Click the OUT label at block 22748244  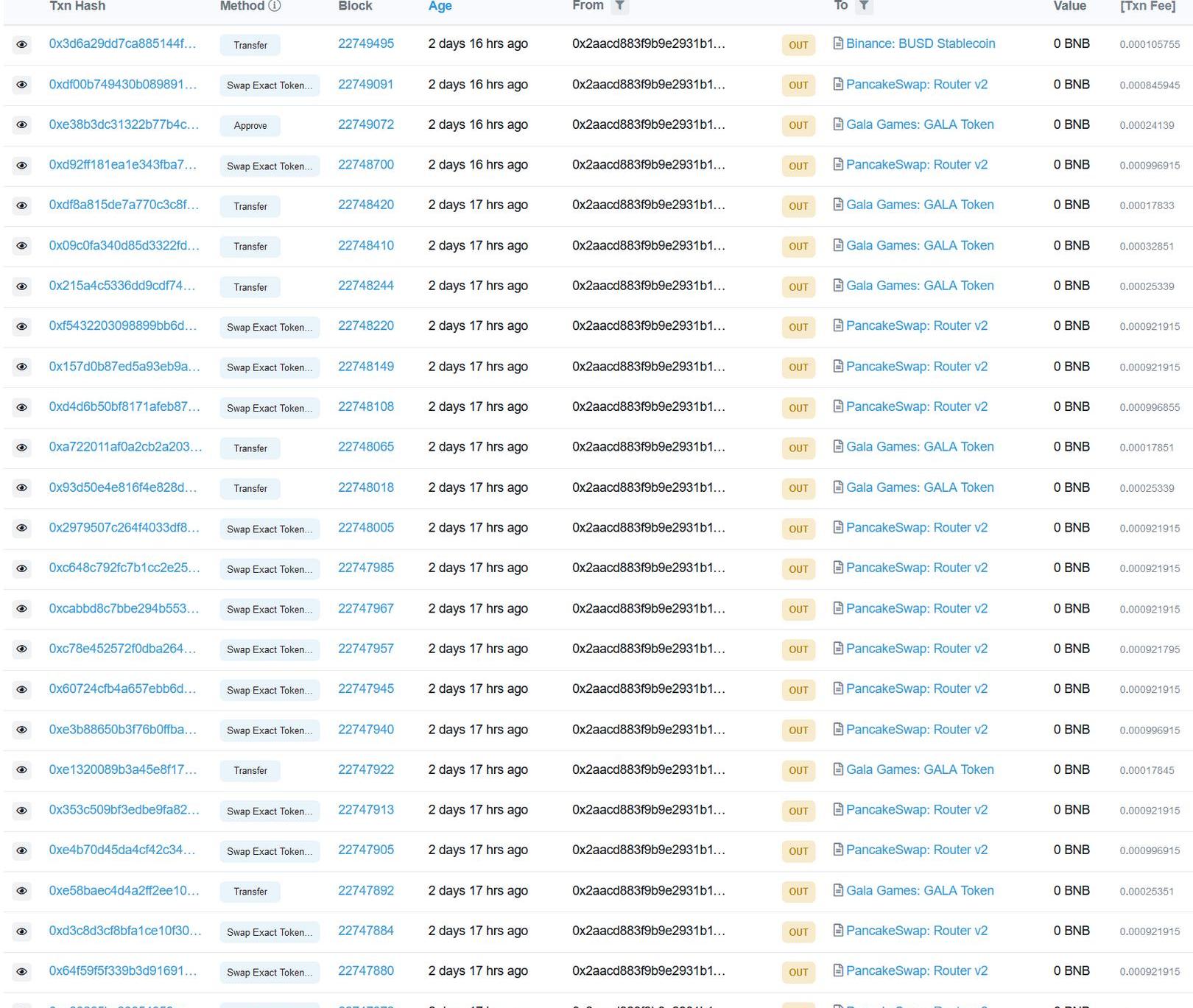pos(798,287)
